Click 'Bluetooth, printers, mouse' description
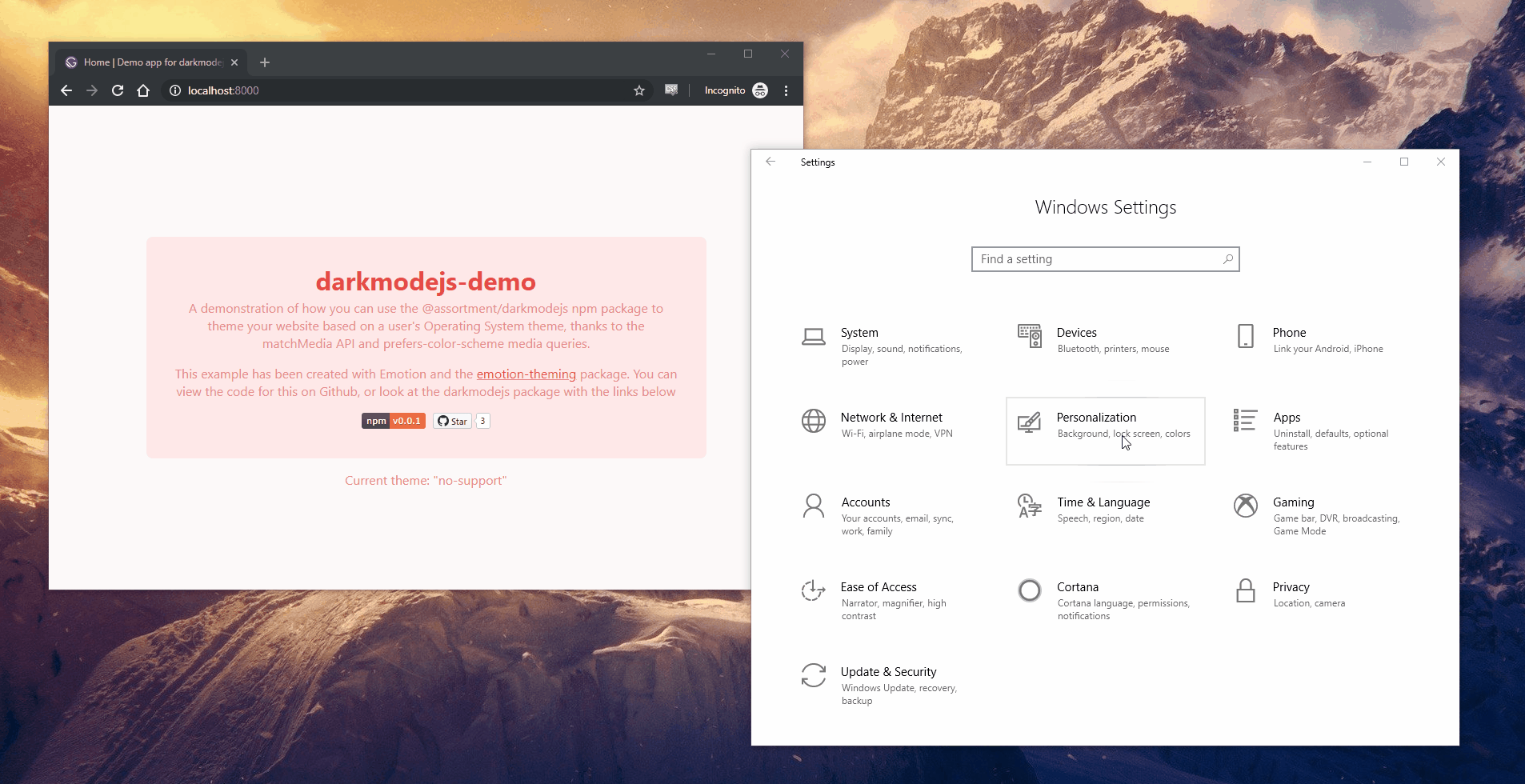Image resolution: width=1525 pixels, height=784 pixels. coord(1113,349)
